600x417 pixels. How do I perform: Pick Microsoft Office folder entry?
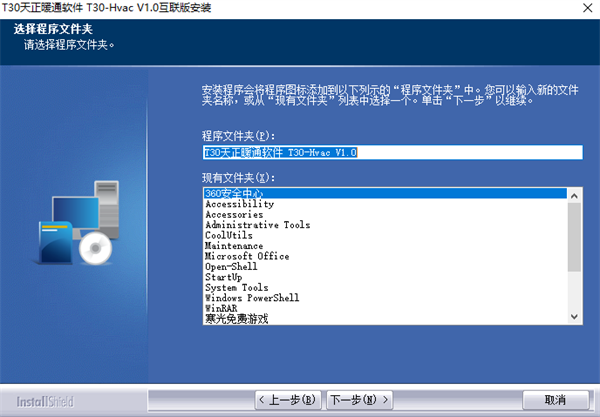click(385, 256)
